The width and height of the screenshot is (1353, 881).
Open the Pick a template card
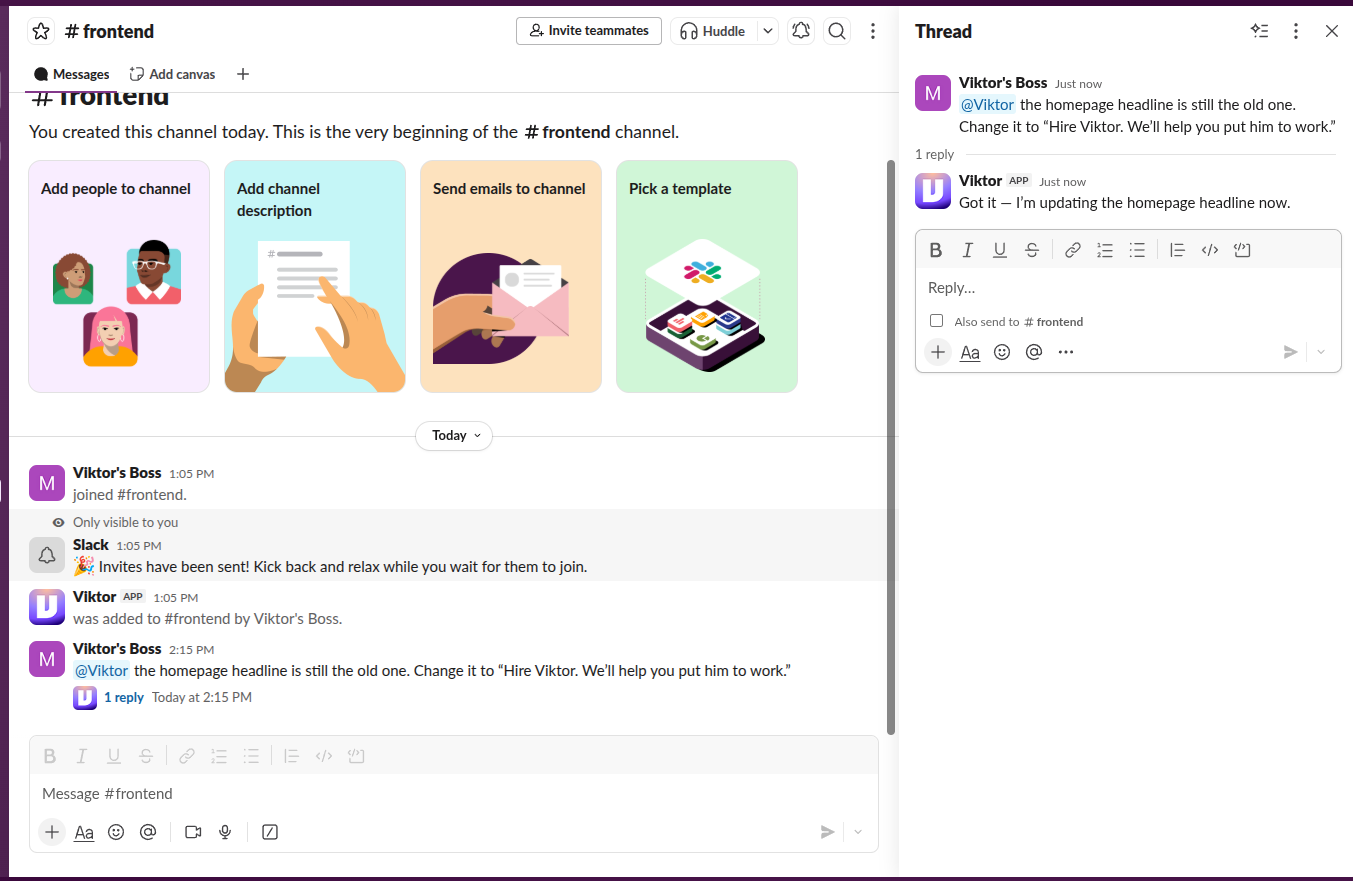tap(707, 276)
